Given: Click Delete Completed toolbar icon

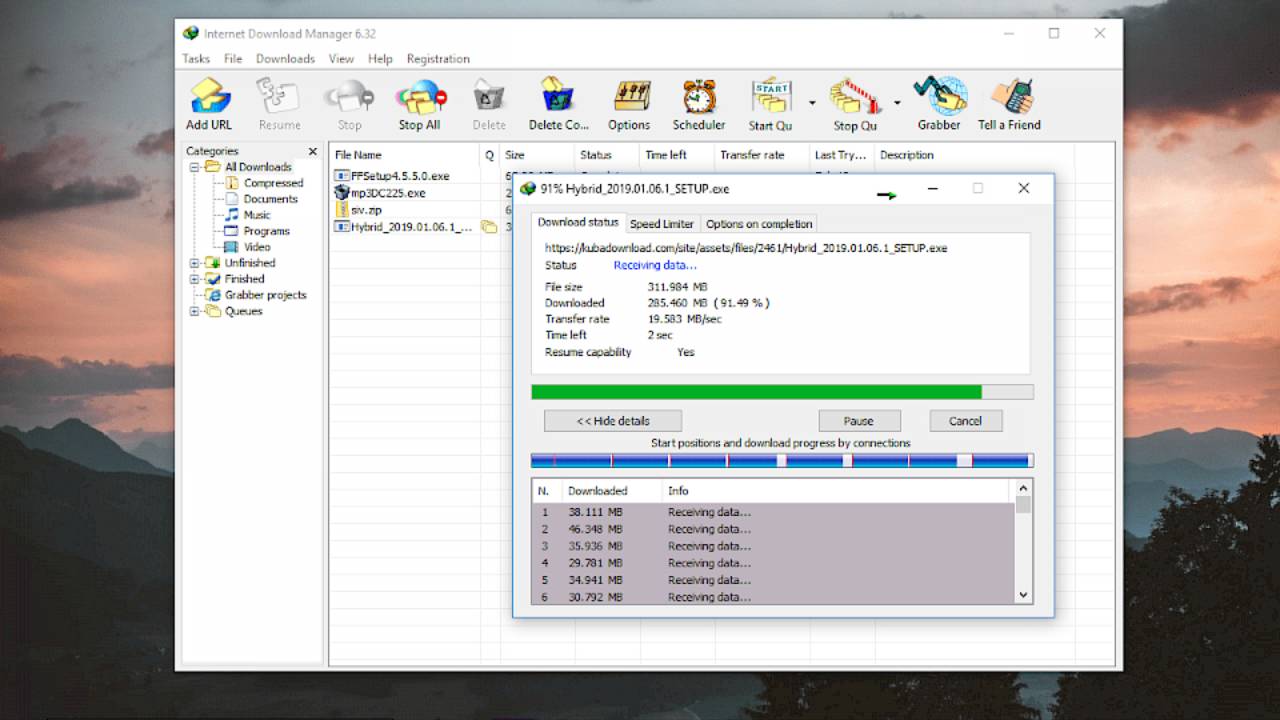Looking at the screenshot, I should click(558, 98).
